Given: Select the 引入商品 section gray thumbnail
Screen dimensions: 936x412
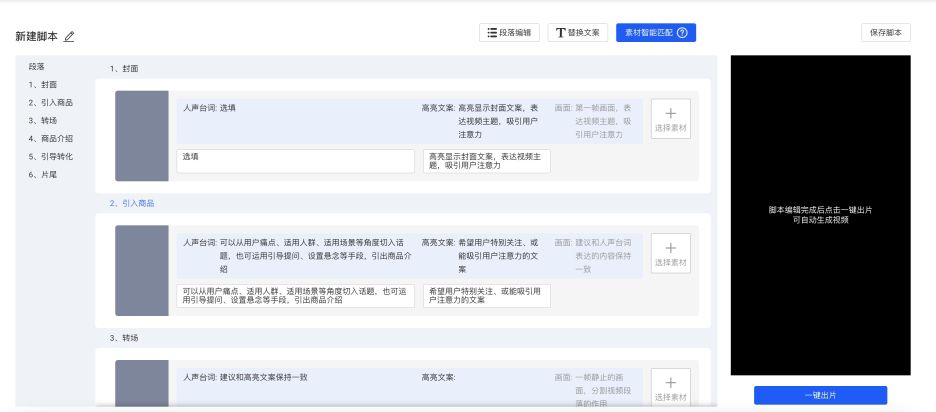Looking at the screenshot, I should [142, 270].
